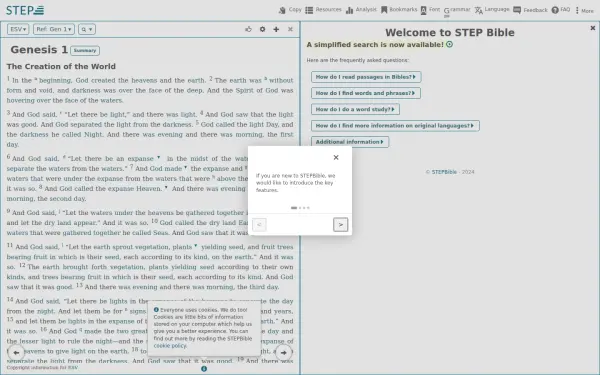Screen dimensions: 600x375
Task: Open the Analysis menu
Action: [361, 10]
